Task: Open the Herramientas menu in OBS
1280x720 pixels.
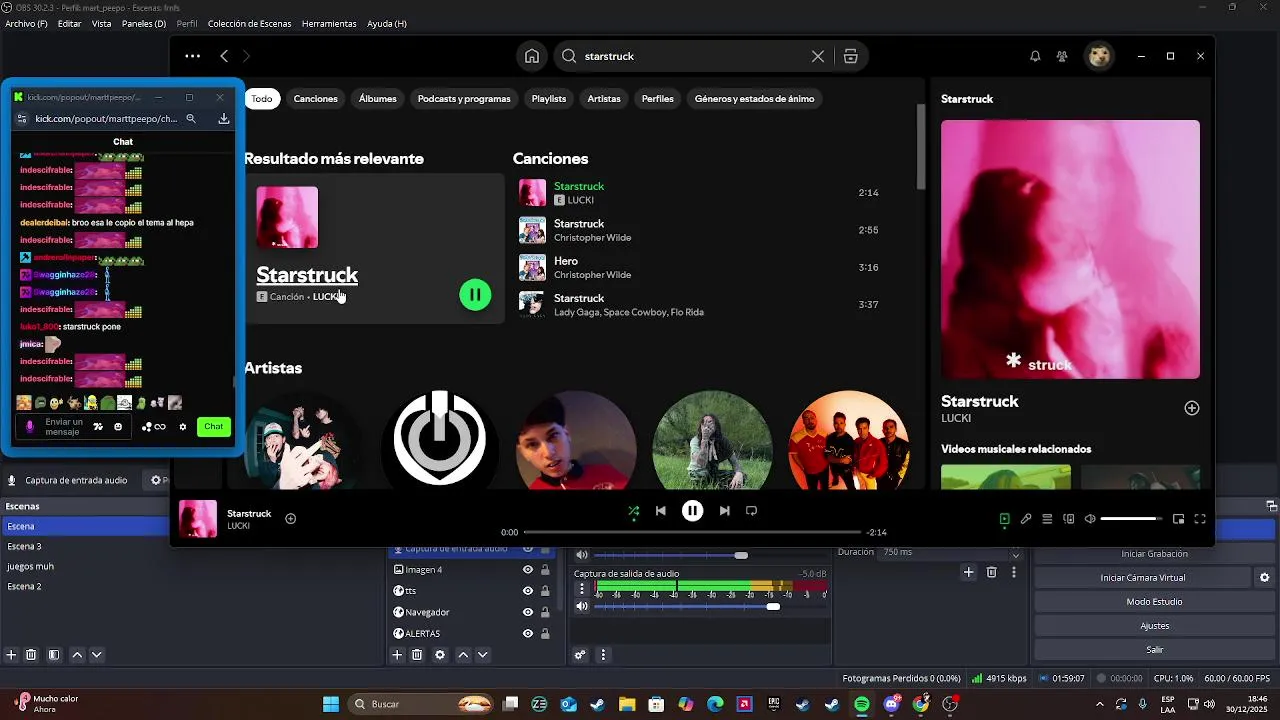Action: point(329,23)
